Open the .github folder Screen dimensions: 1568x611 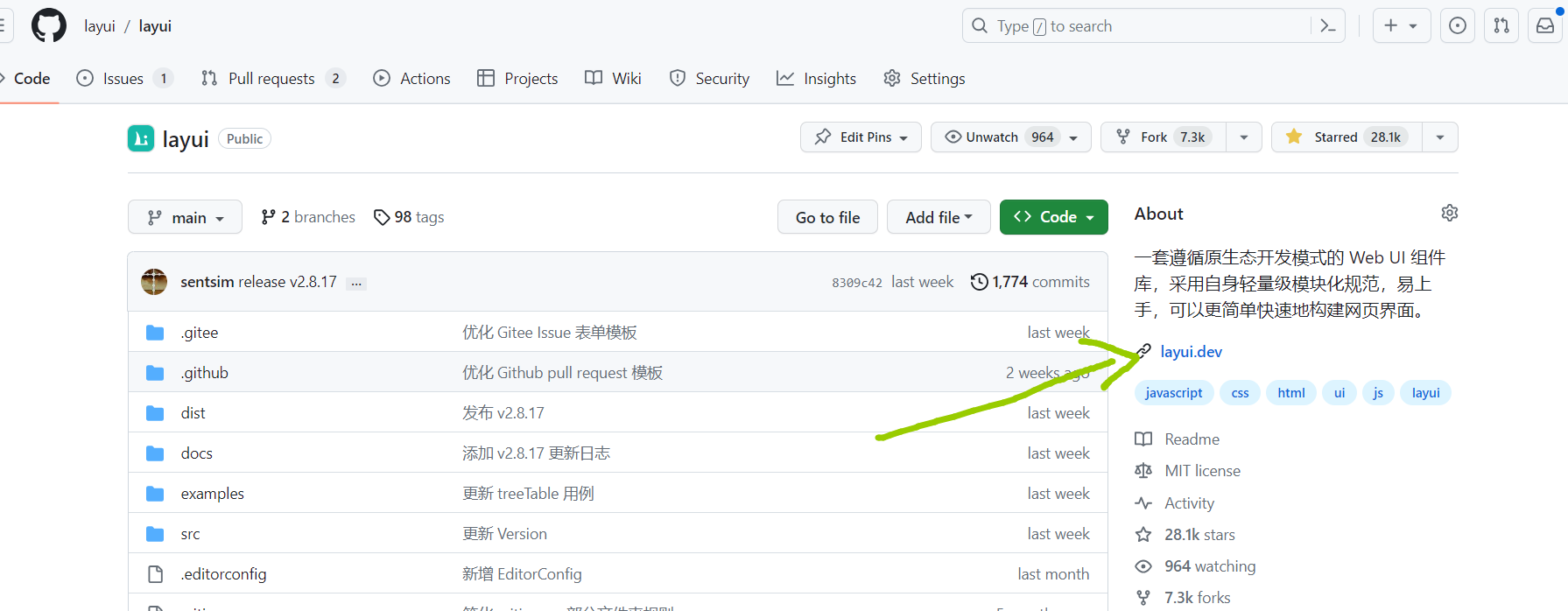205,373
